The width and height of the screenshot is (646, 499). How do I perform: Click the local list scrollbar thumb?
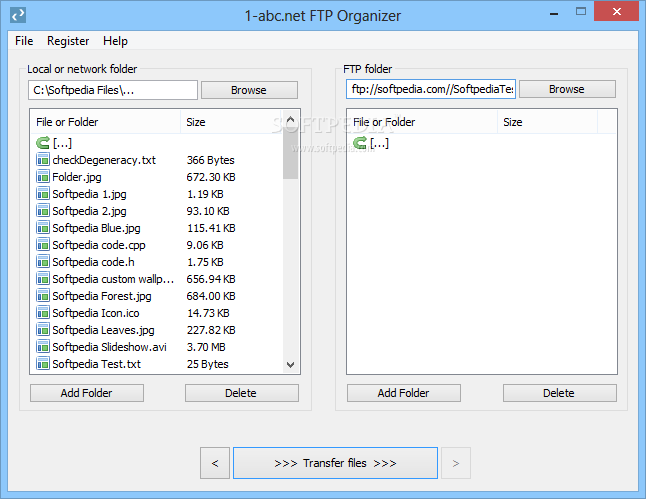click(x=290, y=153)
